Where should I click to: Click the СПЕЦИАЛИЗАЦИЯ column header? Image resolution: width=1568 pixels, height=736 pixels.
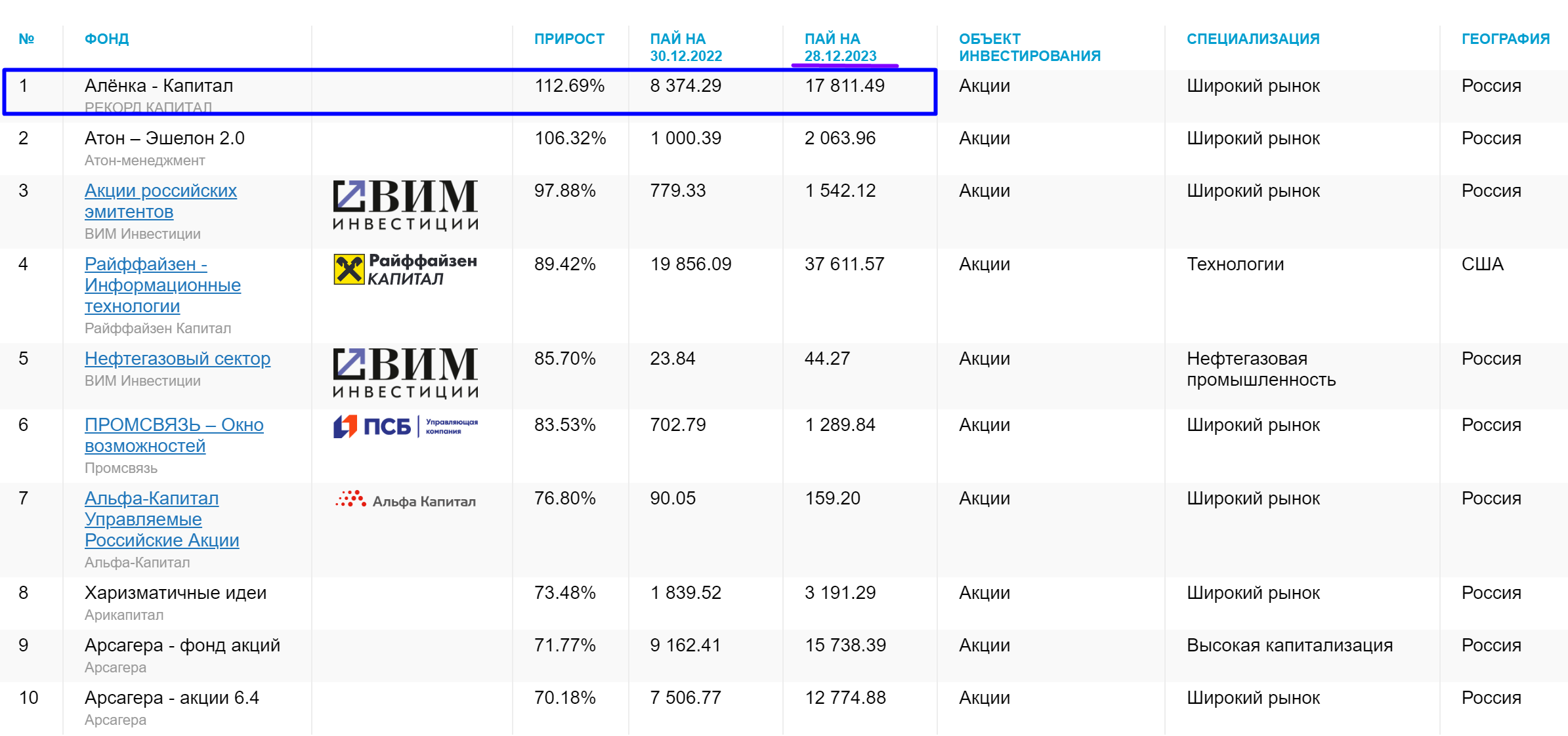tap(1253, 39)
